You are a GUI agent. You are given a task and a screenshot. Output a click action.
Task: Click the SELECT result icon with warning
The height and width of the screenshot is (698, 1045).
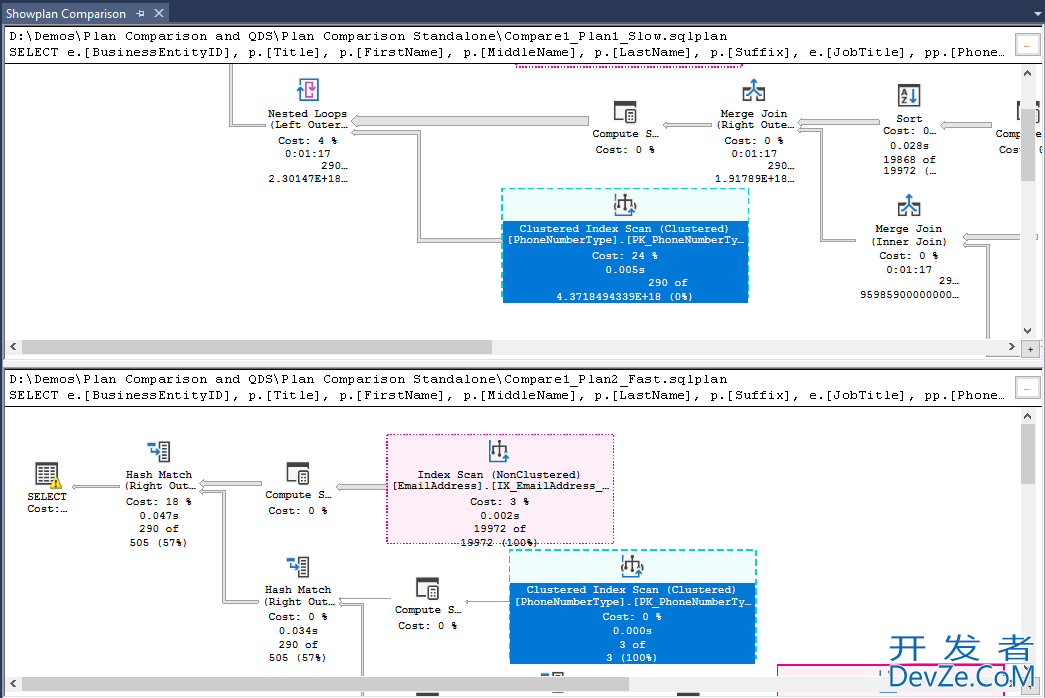[47, 475]
